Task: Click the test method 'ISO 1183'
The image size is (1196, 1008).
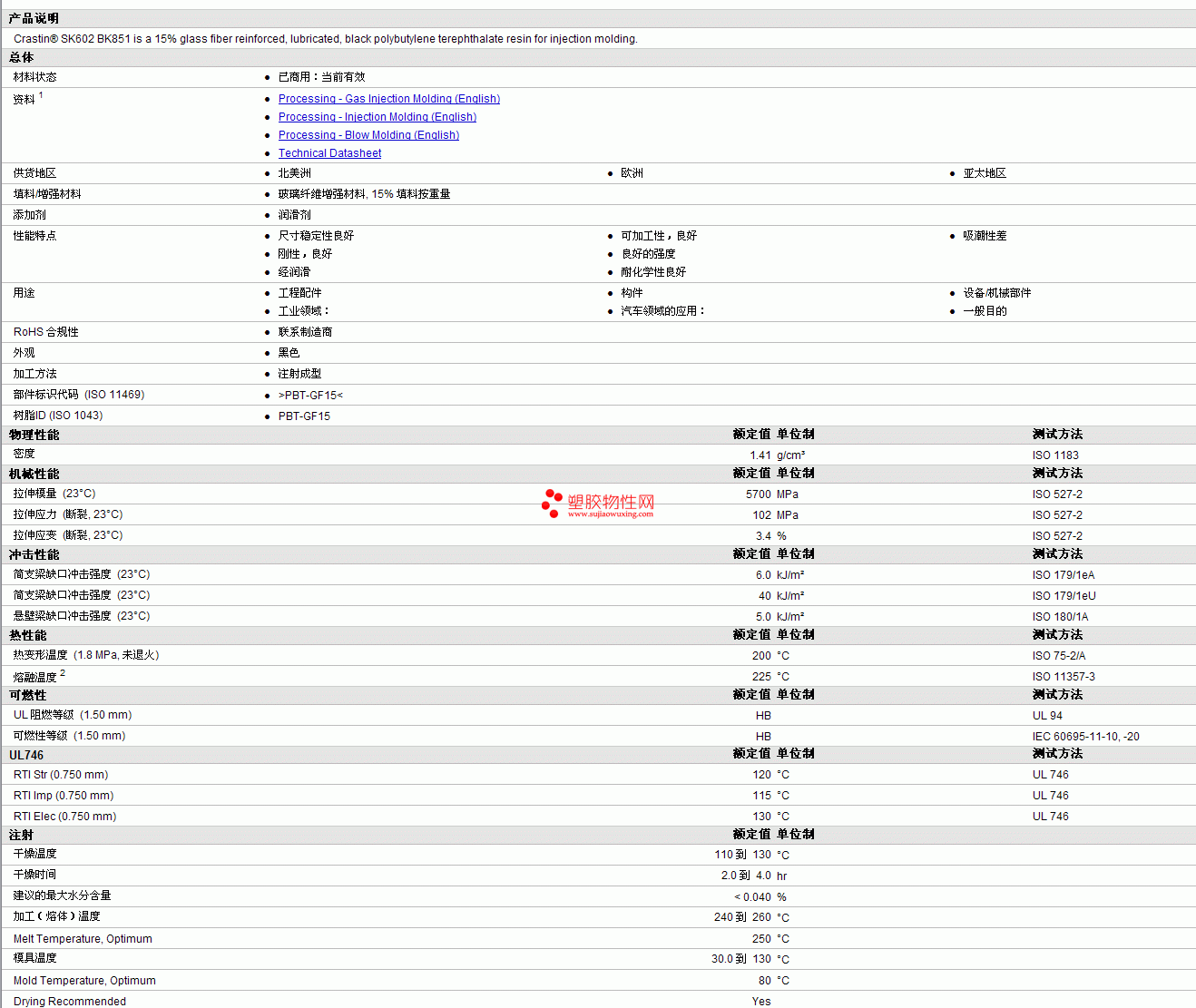Action: [x=1055, y=455]
